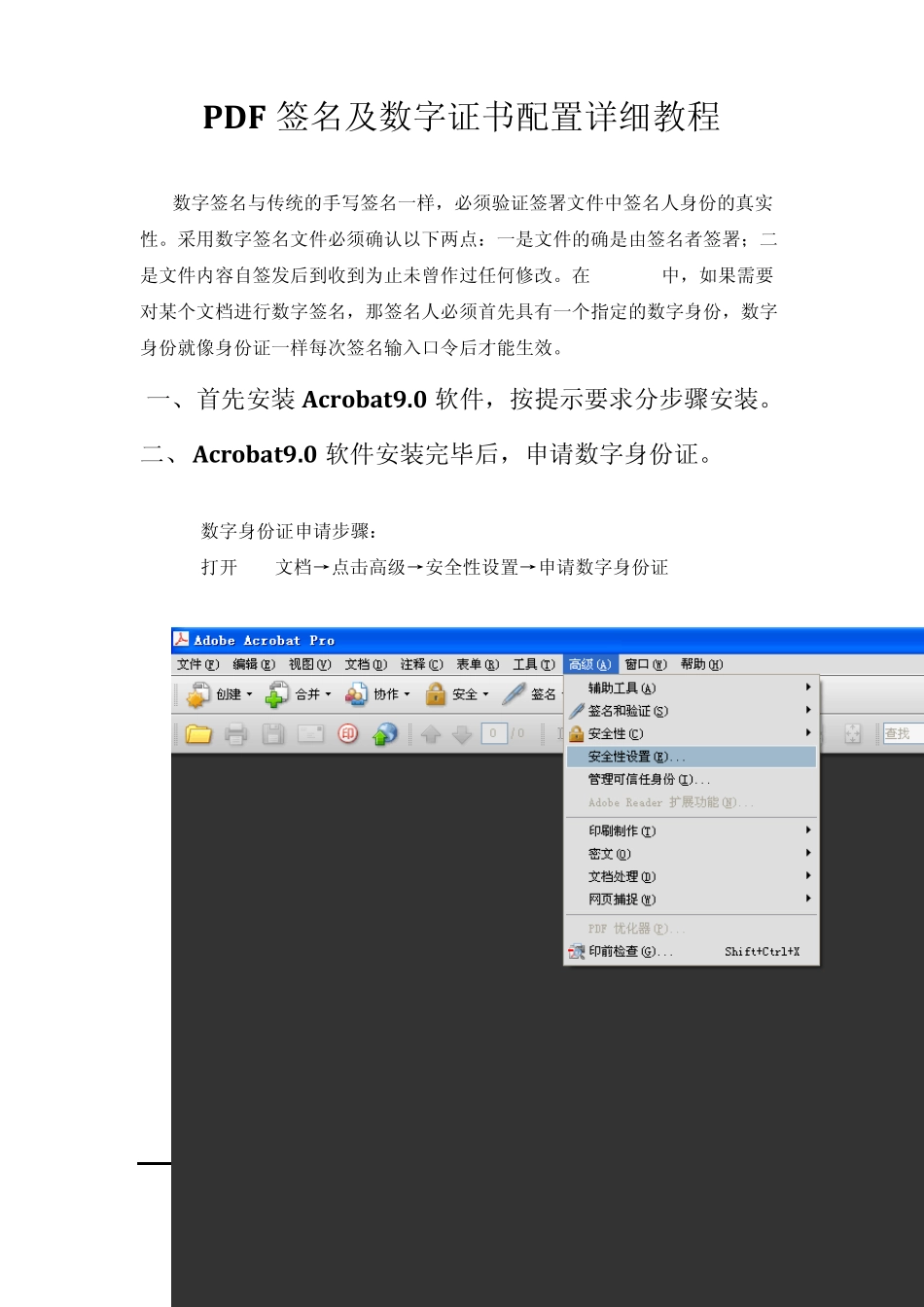The image size is (924, 1307).
Task: Open the 工具(T) menu
Action: [534, 664]
